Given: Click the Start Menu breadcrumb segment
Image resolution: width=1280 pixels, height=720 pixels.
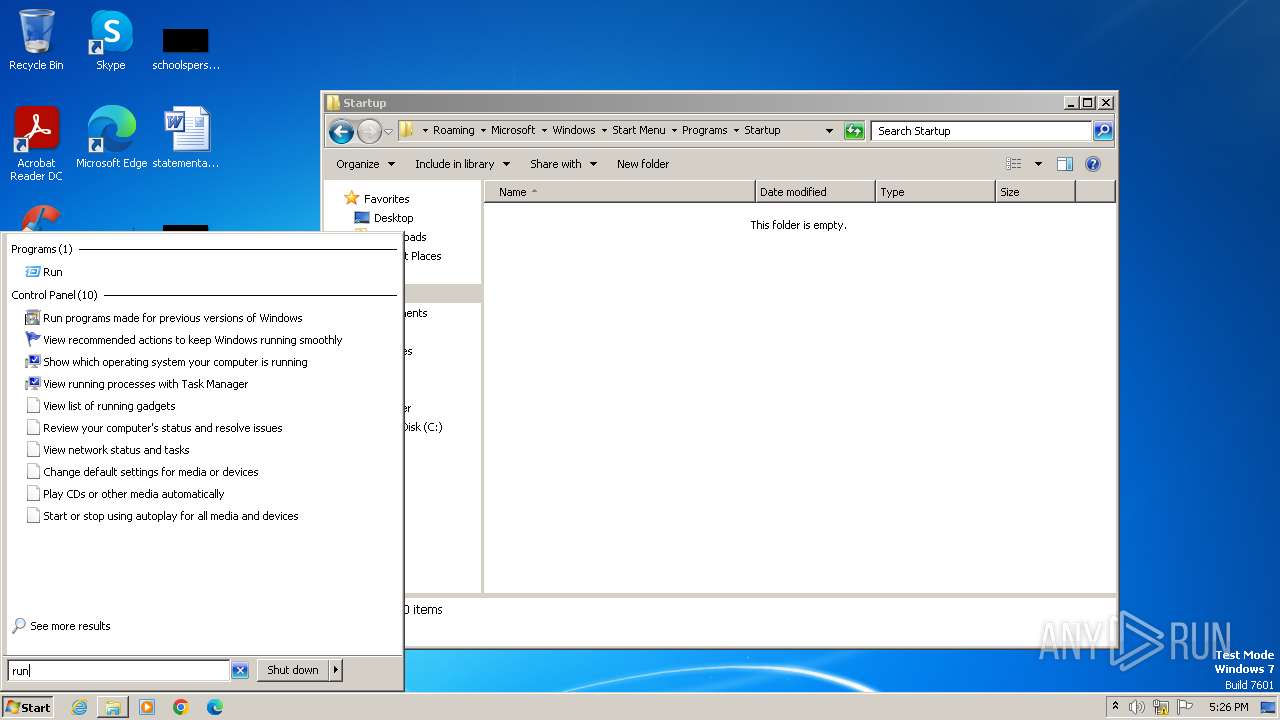Looking at the screenshot, I should coord(639,131).
